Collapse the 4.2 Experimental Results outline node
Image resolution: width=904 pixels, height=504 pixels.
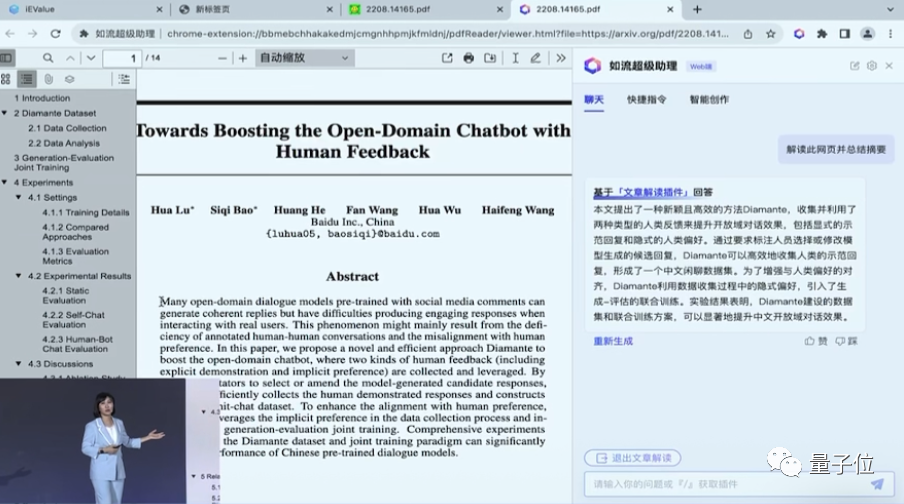[x=19, y=275]
